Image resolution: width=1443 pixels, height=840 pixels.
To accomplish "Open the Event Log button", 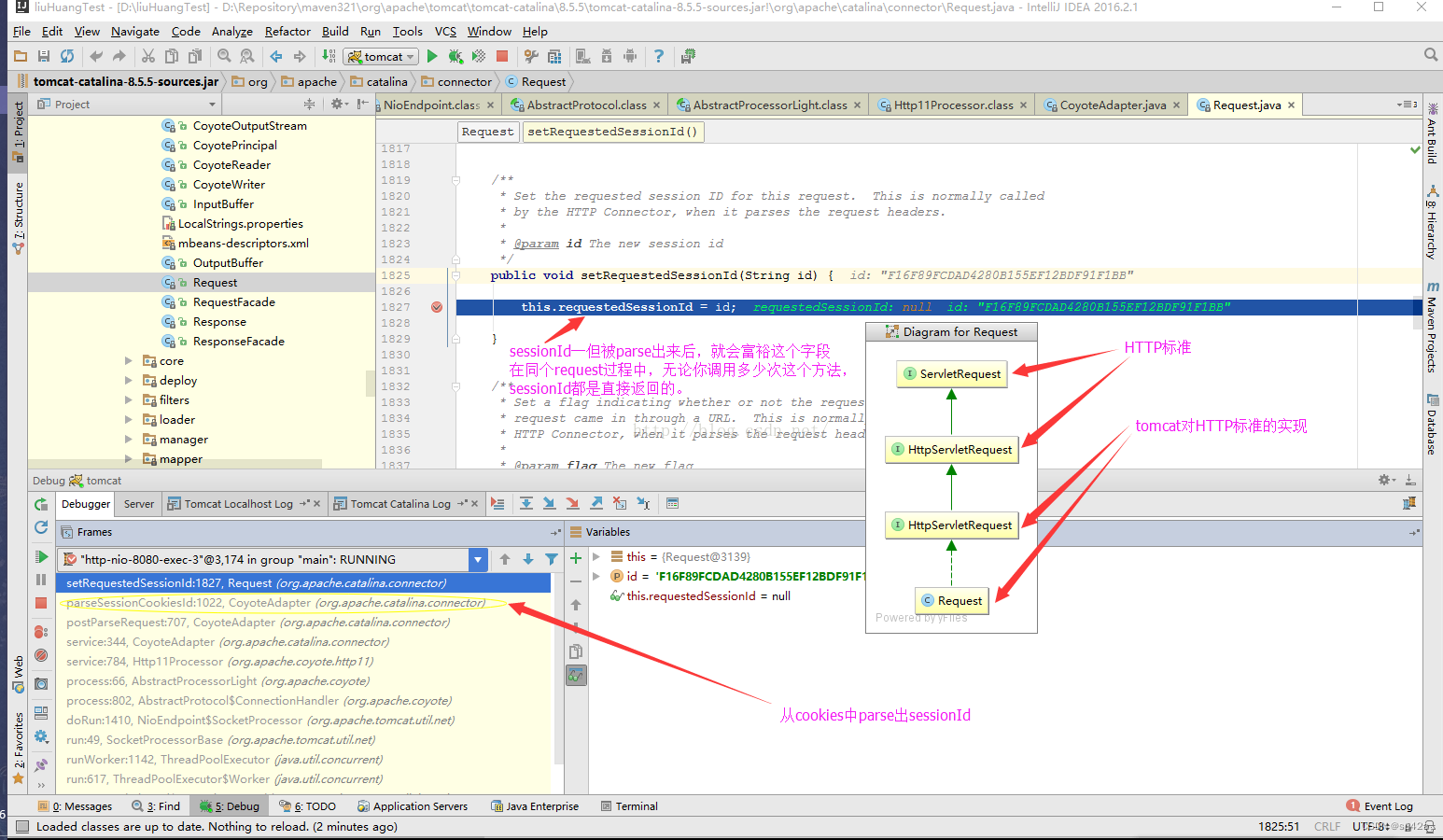I will point(1380,806).
